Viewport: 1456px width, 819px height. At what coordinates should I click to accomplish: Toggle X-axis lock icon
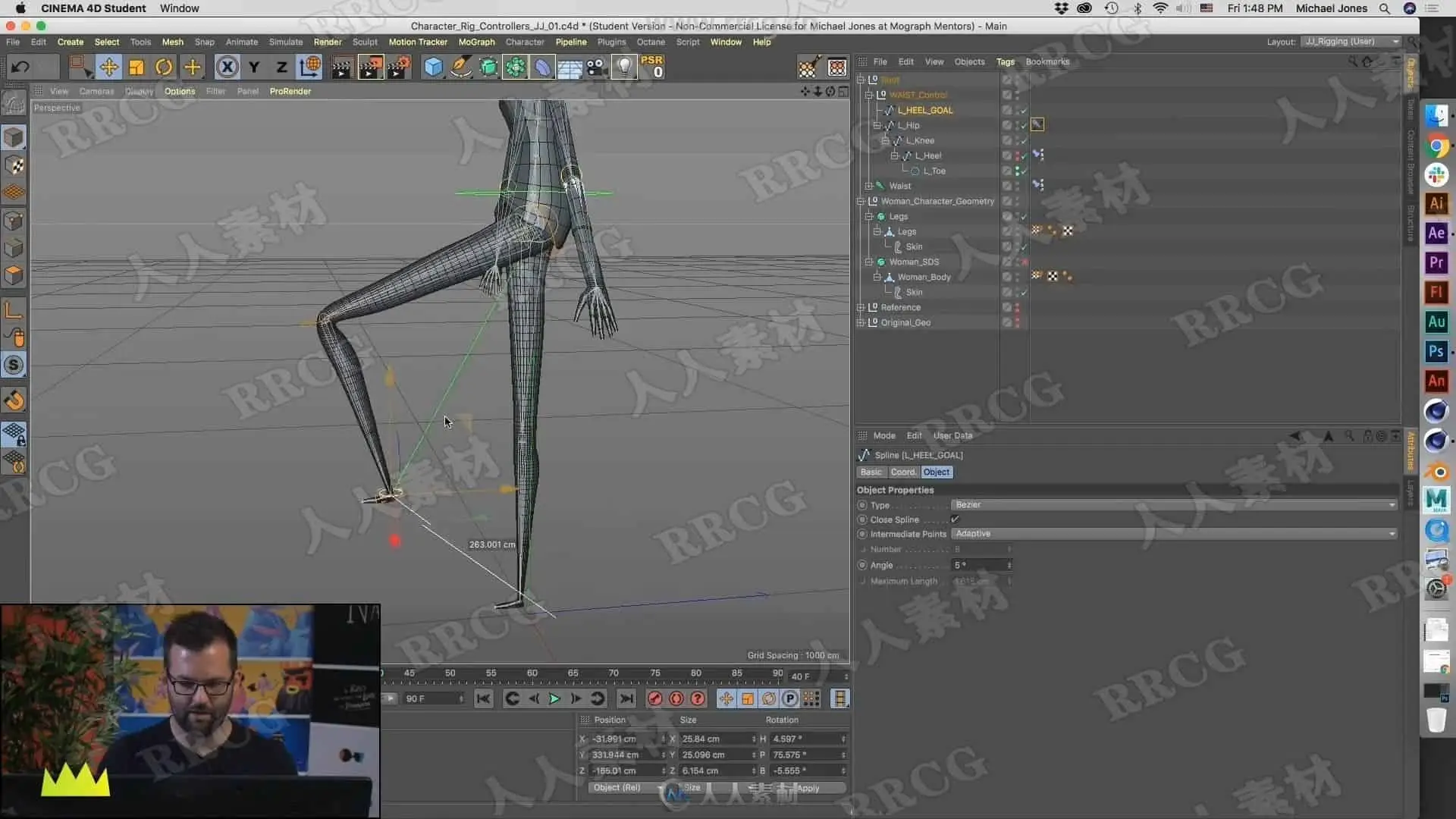tap(226, 67)
